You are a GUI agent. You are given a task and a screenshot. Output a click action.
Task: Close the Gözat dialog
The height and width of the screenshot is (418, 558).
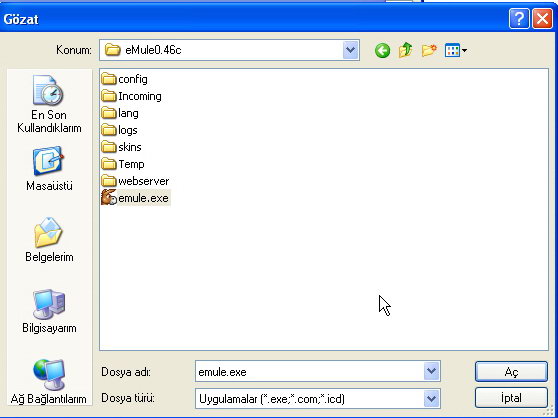coord(542,18)
